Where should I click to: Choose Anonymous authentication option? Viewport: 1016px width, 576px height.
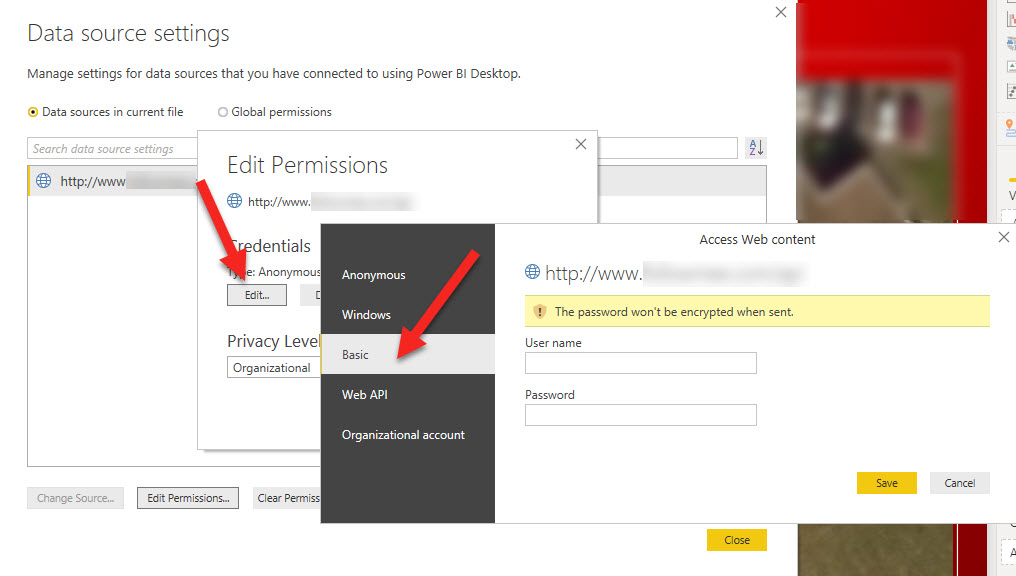tap(408, 275)
